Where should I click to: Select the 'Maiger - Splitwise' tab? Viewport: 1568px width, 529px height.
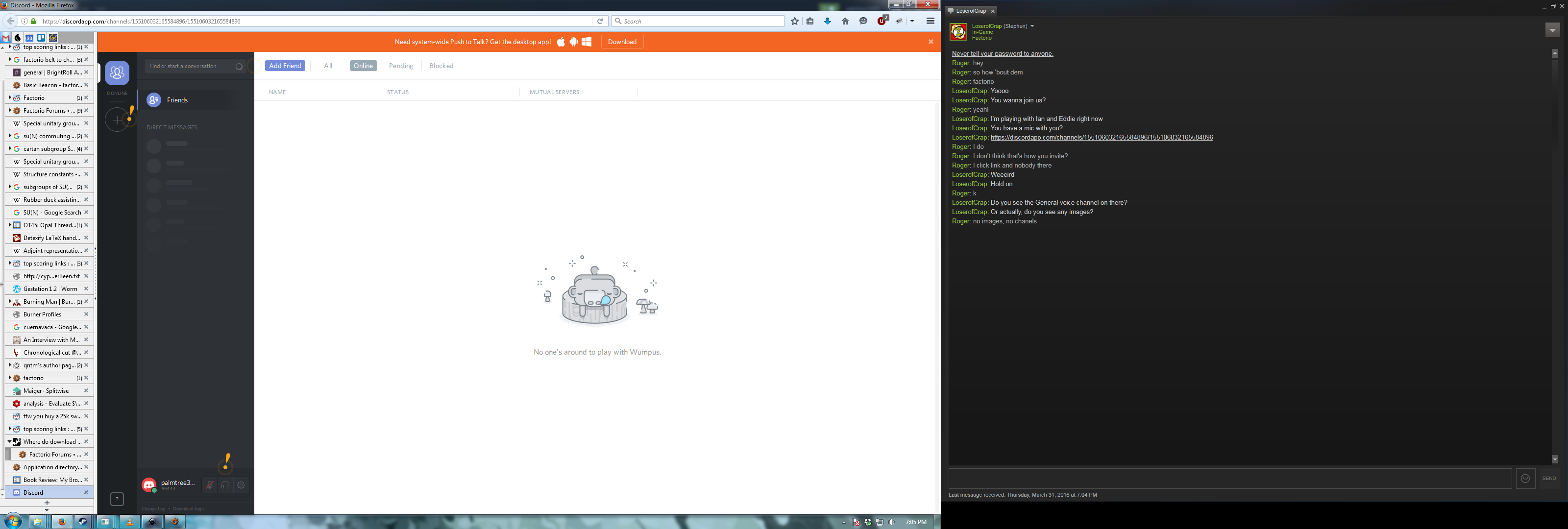[x=49, y=391]
